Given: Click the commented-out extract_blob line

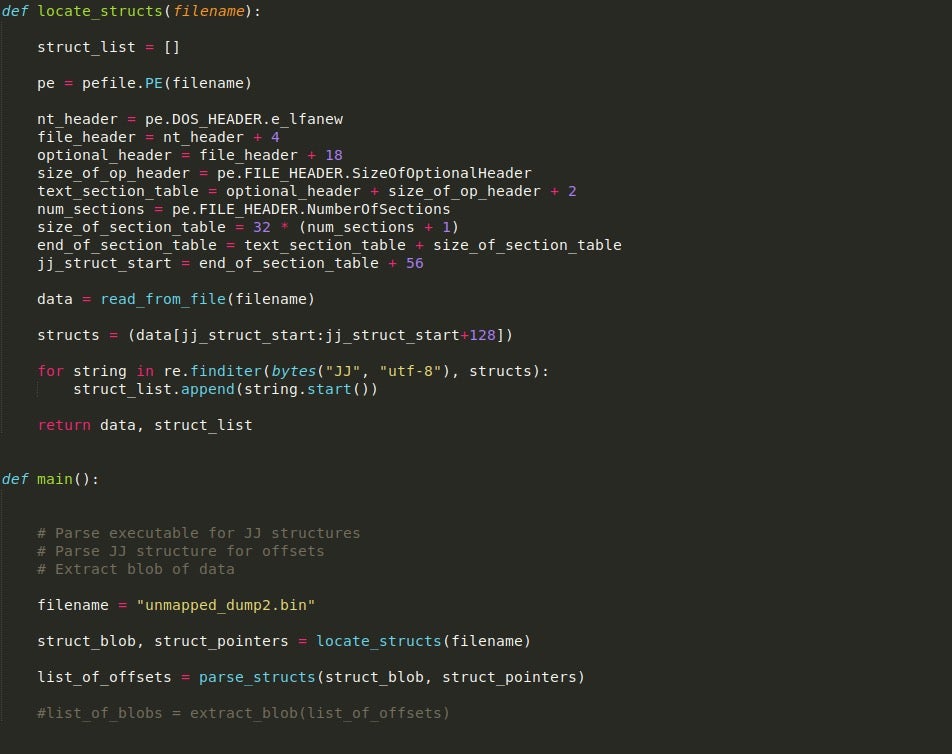Looking at the screenshot, I should (x=243, y=713).
